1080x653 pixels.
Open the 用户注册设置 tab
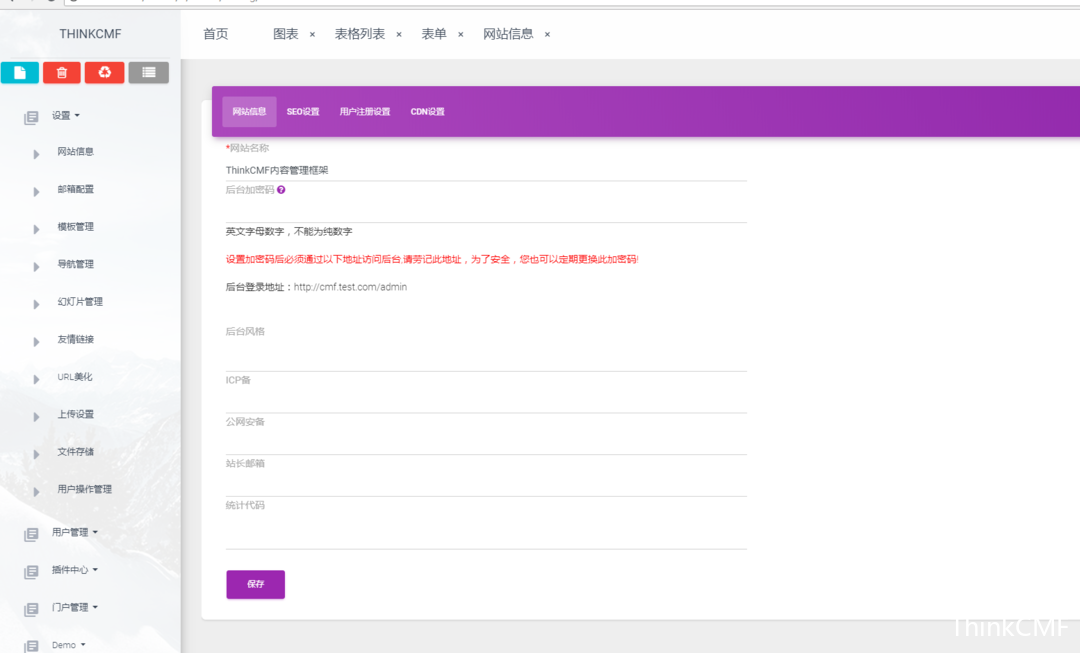365,112
